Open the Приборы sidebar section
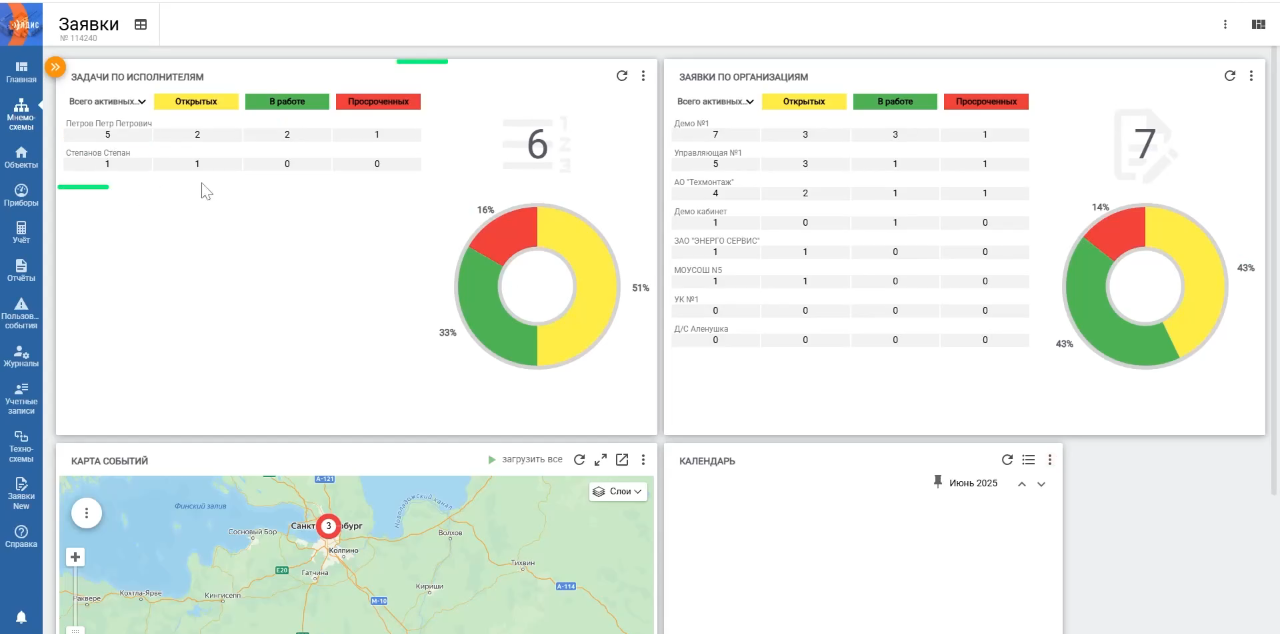Viewport: 1280px width, 634px height. (21, 195)
